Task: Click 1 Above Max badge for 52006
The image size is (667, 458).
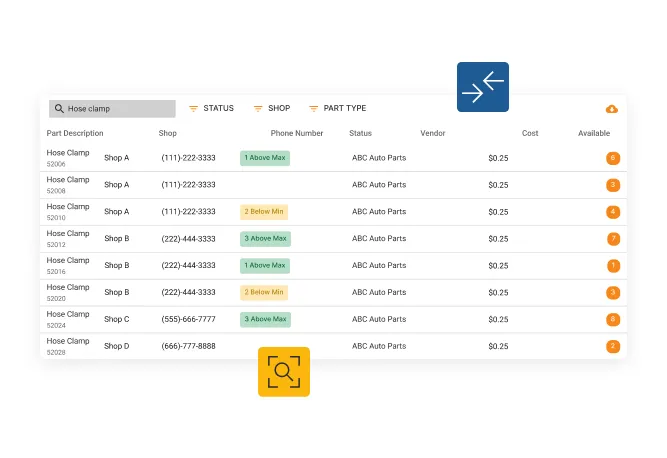Action: point(265,158)
